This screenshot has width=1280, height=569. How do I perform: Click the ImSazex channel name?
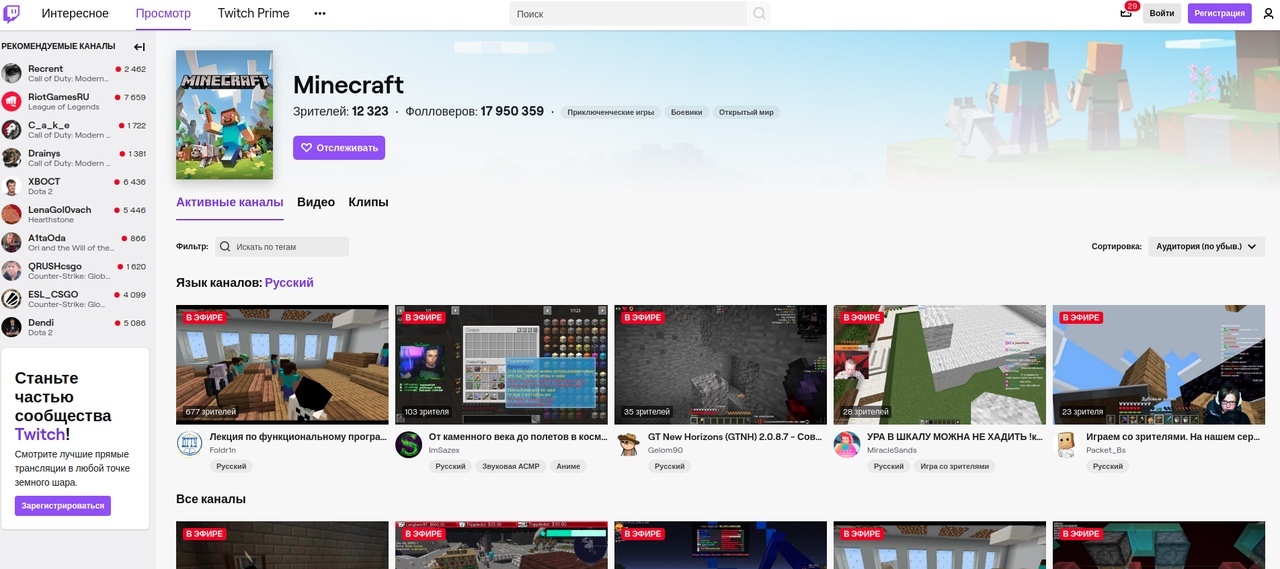(444, 451)
